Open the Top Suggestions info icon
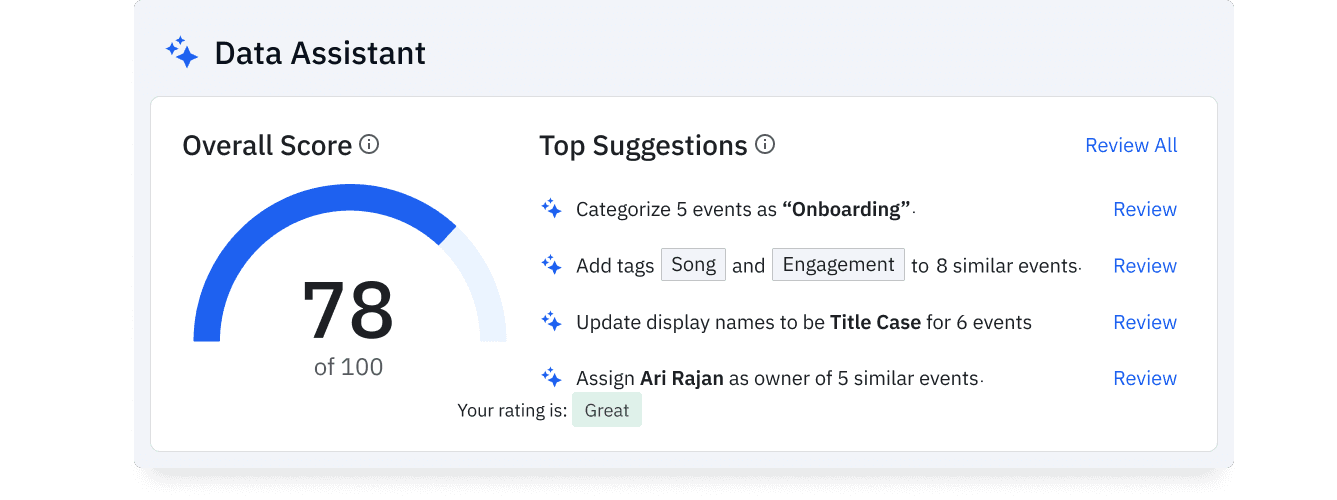Viewport: 1337px width, 500px height. (x=765, y=145)
